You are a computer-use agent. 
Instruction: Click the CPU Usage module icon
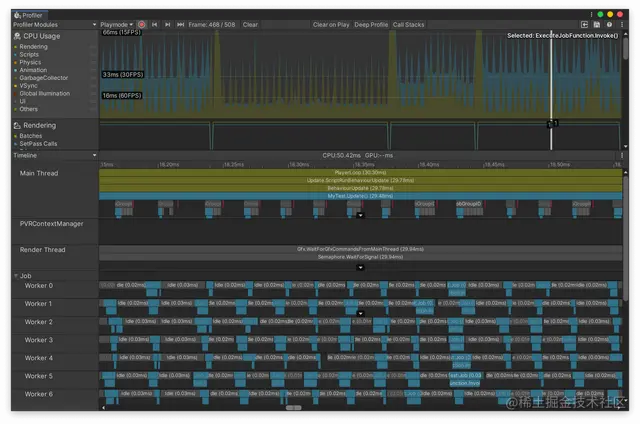coord(17,36)
